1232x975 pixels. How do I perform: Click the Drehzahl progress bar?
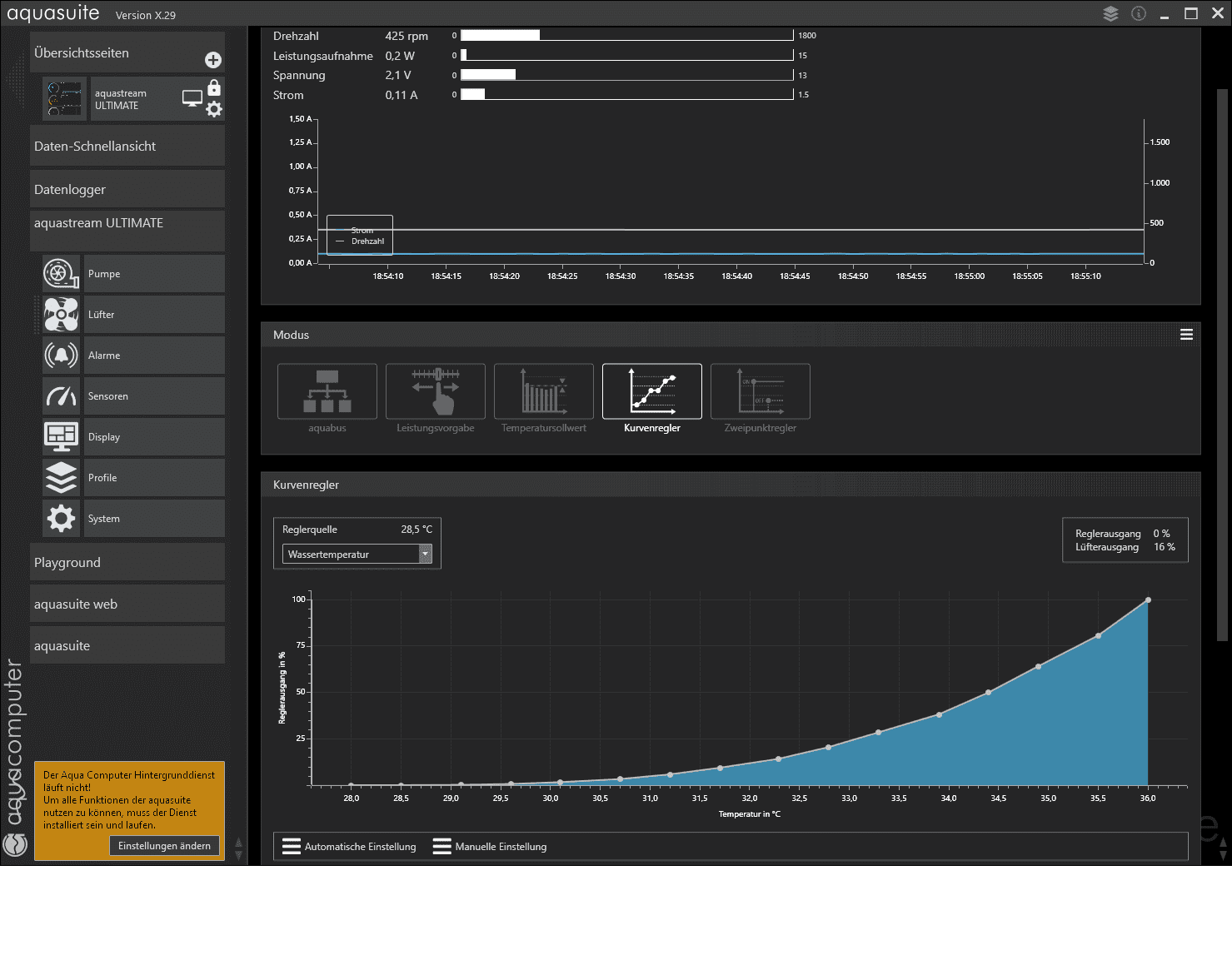pos(627,35)
